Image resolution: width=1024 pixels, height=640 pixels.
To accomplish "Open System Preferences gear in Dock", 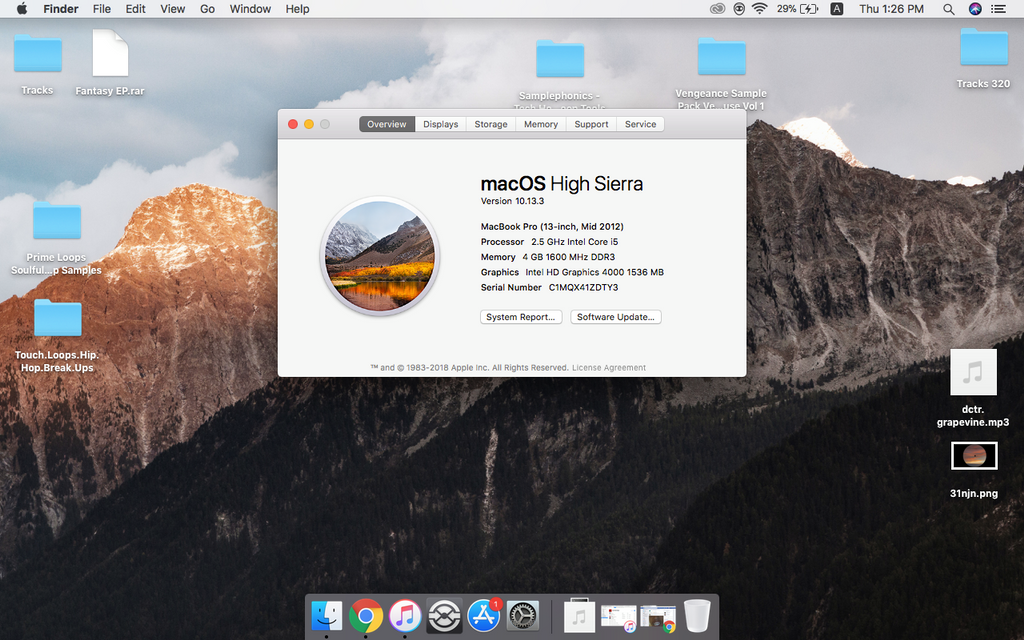I will (x=523, y=616).
